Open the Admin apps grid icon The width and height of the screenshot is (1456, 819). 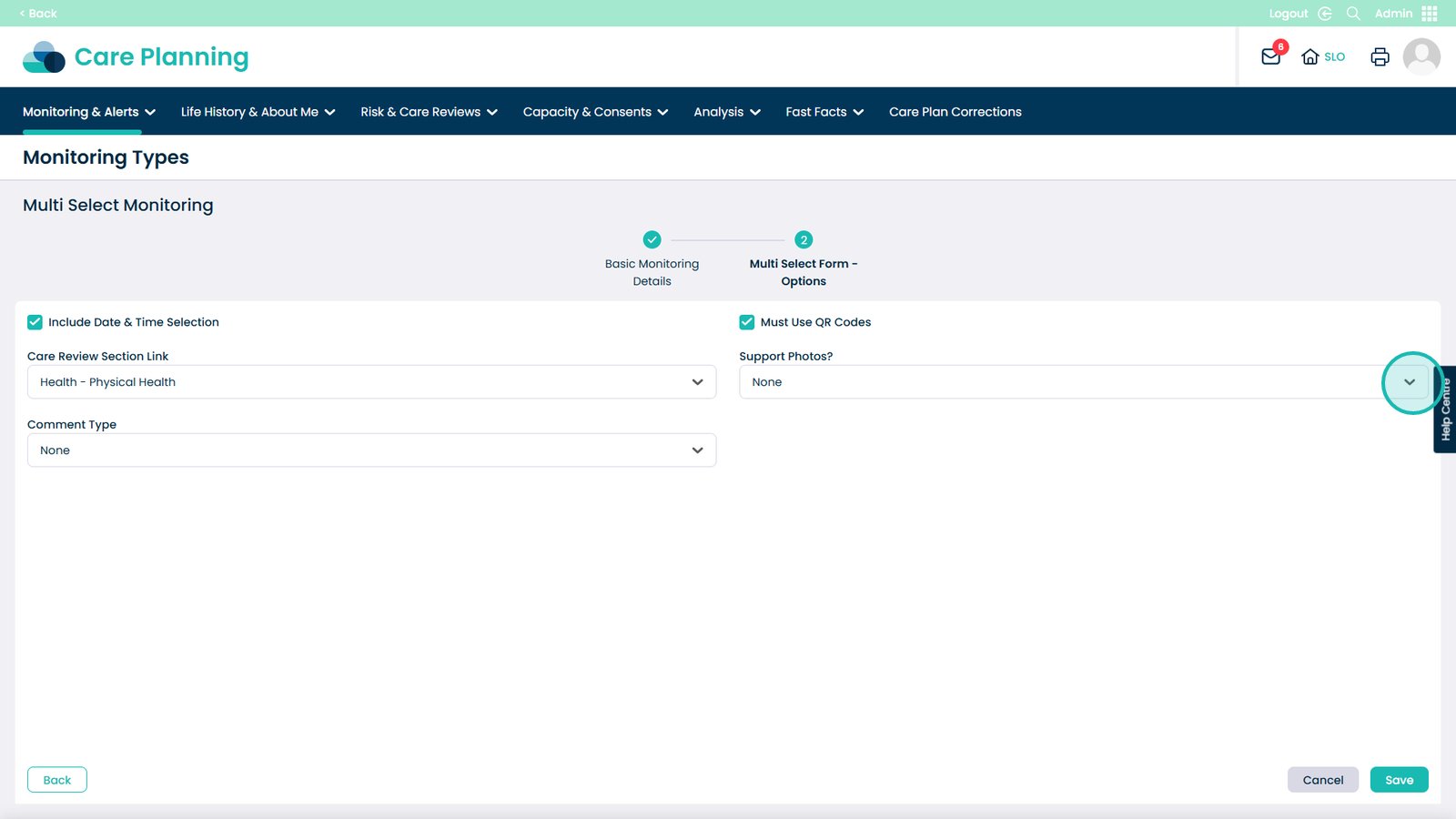click(1430, 14)
